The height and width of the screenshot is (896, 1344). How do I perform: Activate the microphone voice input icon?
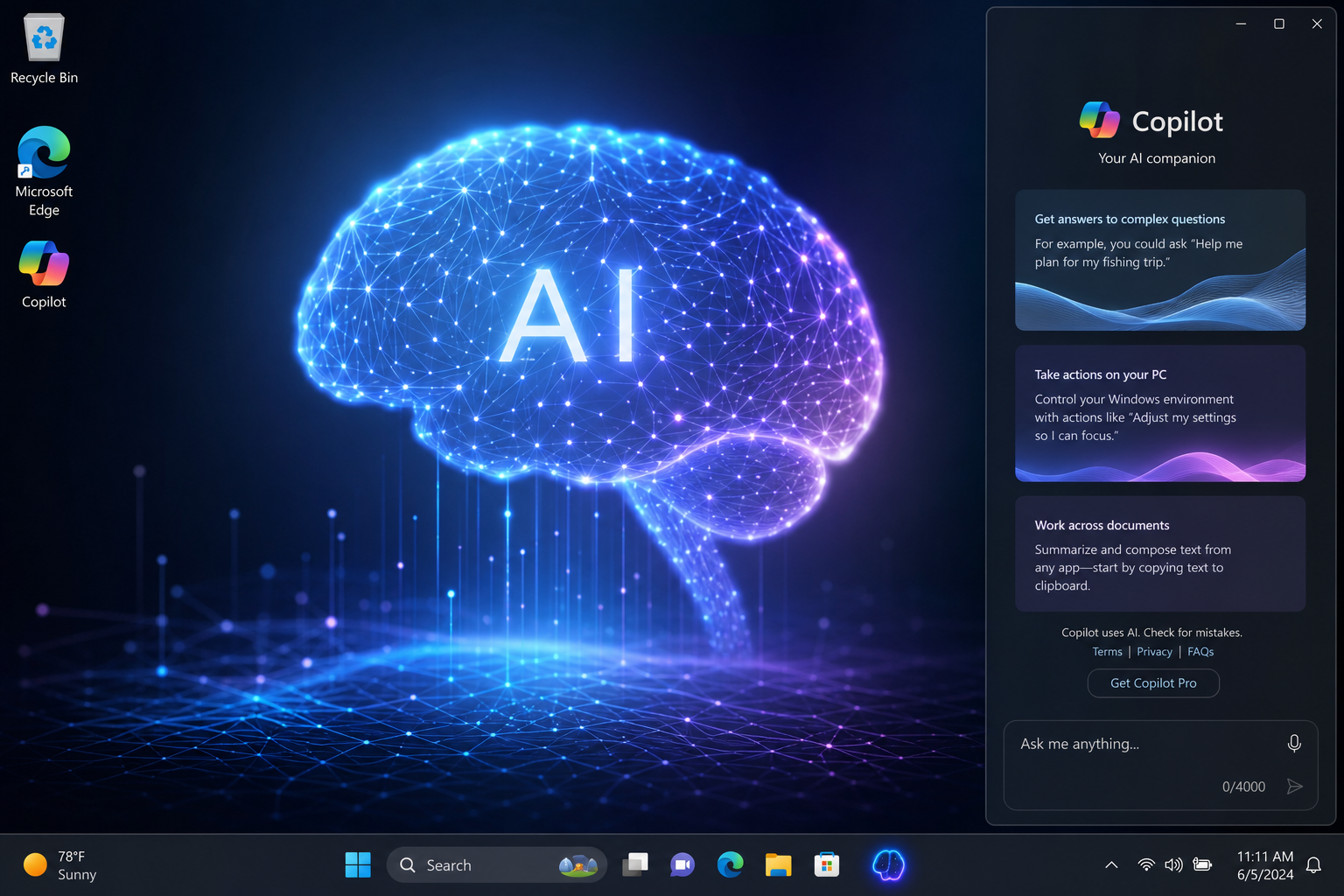click(1294, 743)
